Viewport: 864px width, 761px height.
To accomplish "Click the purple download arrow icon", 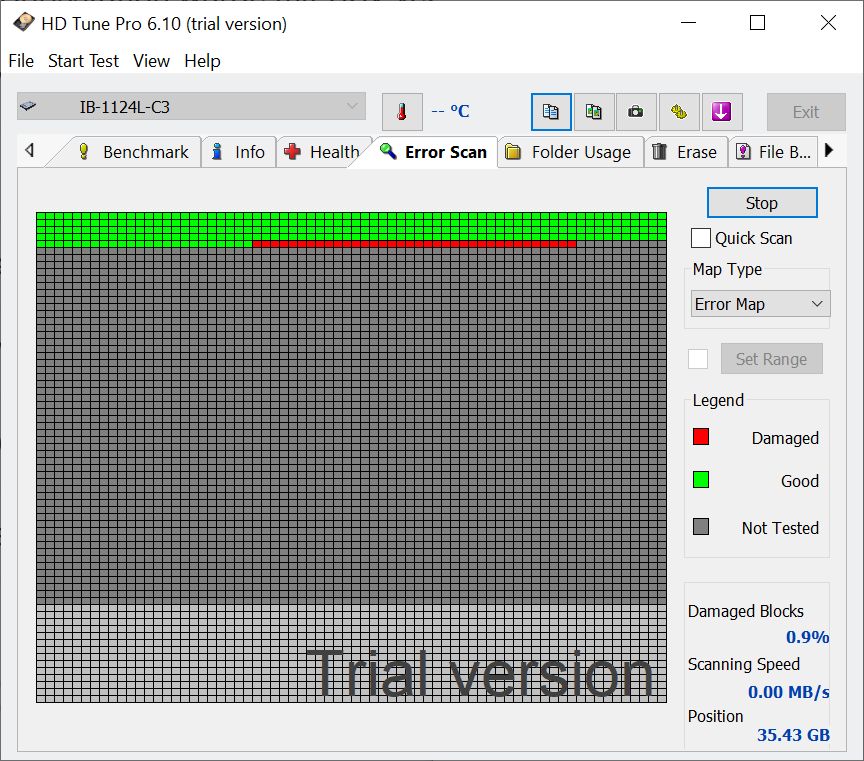I will pos(721,112).
